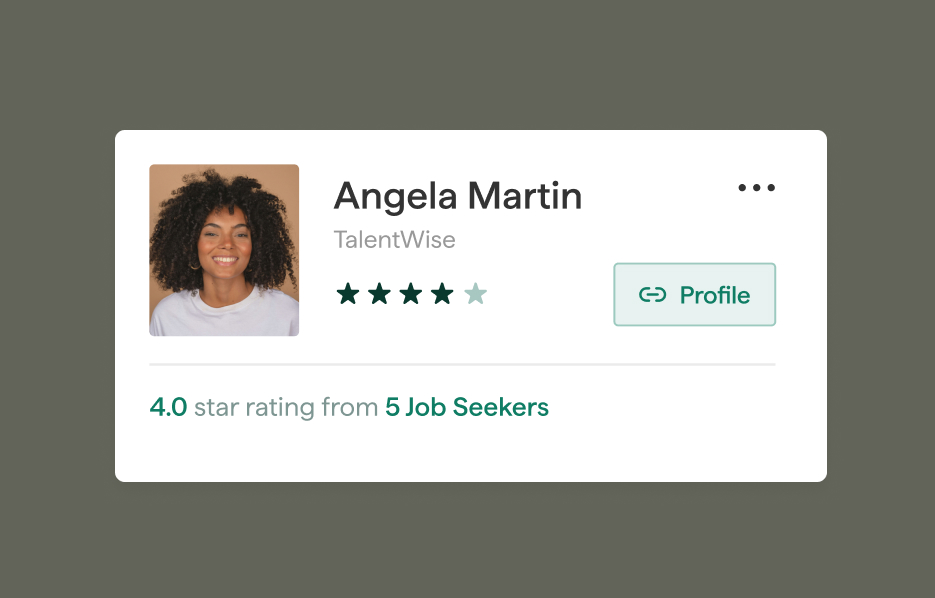Click the first name Angela in the heading
Image resolution: width=935 pixels, height=598 pixels.
tap(395, 197)
